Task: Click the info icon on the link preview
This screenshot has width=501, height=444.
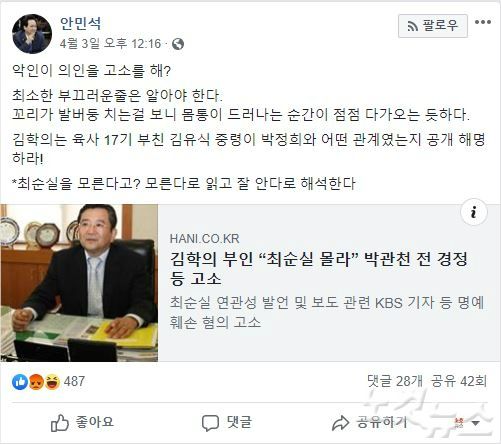Action: point(474,212)
